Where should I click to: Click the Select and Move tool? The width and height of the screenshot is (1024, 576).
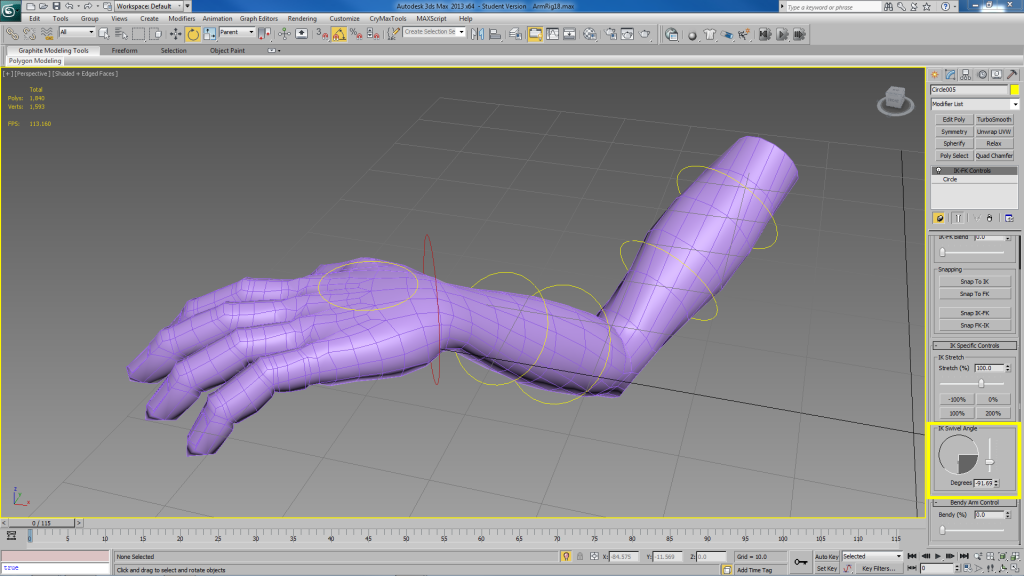point(176,33)
